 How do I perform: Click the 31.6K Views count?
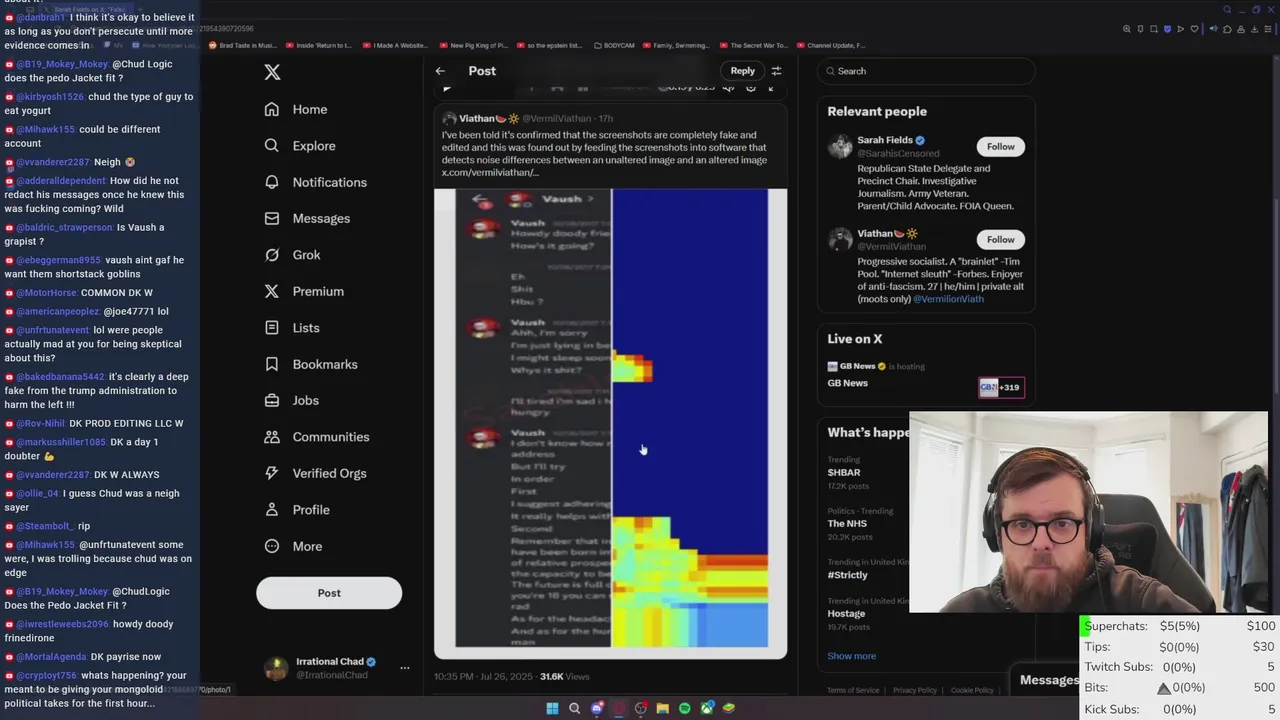565,677
